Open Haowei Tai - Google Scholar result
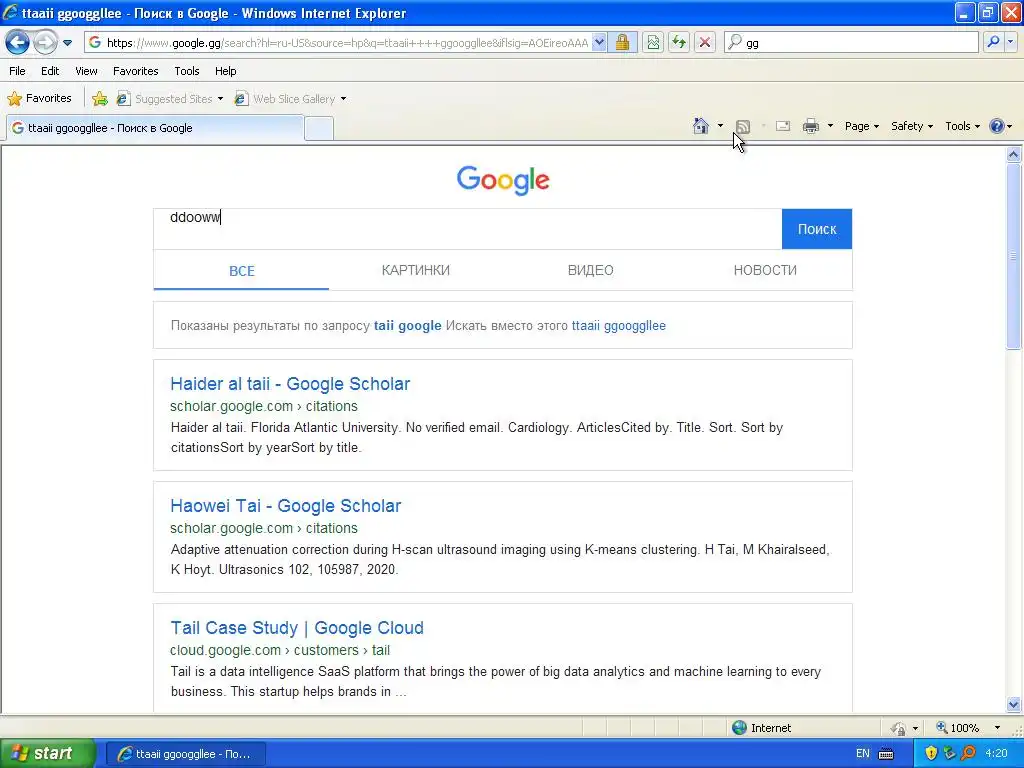1024x768 pixels. tap(285, 505)
